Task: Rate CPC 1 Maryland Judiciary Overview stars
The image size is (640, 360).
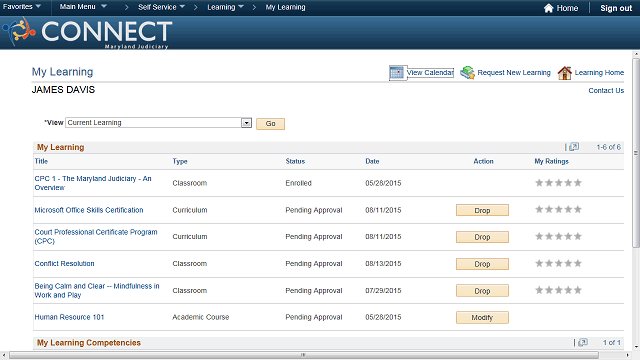Action: point(558,183)
